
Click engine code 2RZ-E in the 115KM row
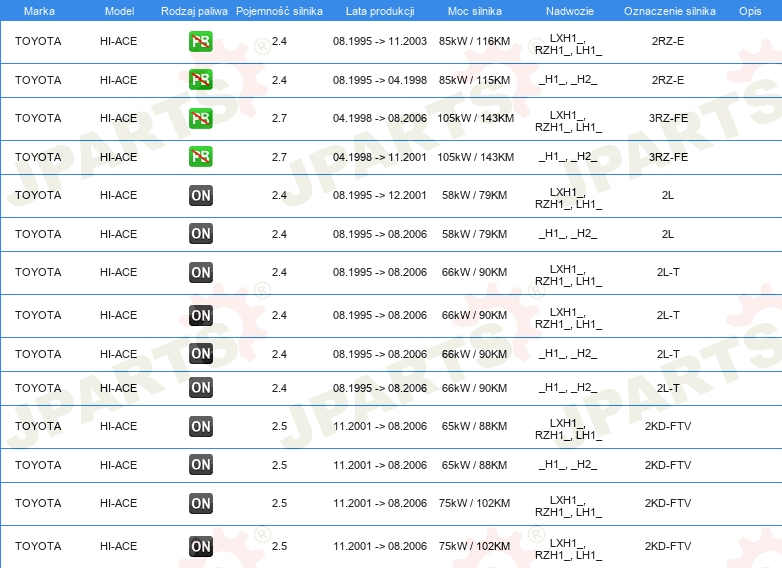click(x=668, y=80)
